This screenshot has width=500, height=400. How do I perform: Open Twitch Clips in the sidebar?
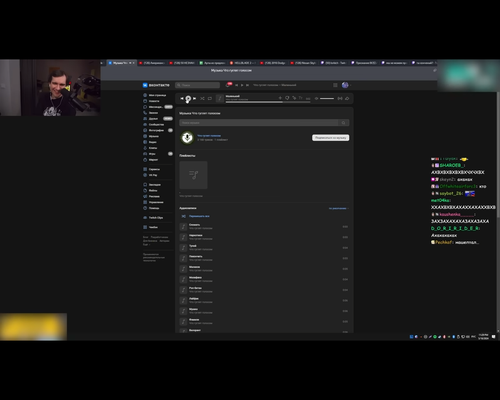point(156,218)
